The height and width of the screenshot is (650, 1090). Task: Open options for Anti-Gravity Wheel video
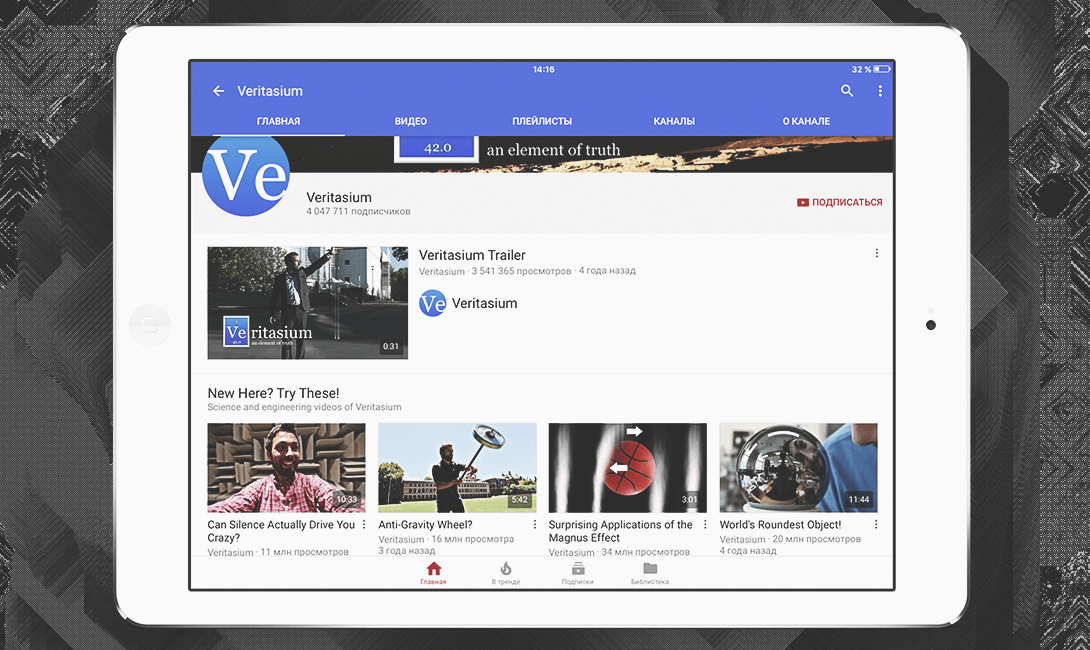(x=535, y=525)
